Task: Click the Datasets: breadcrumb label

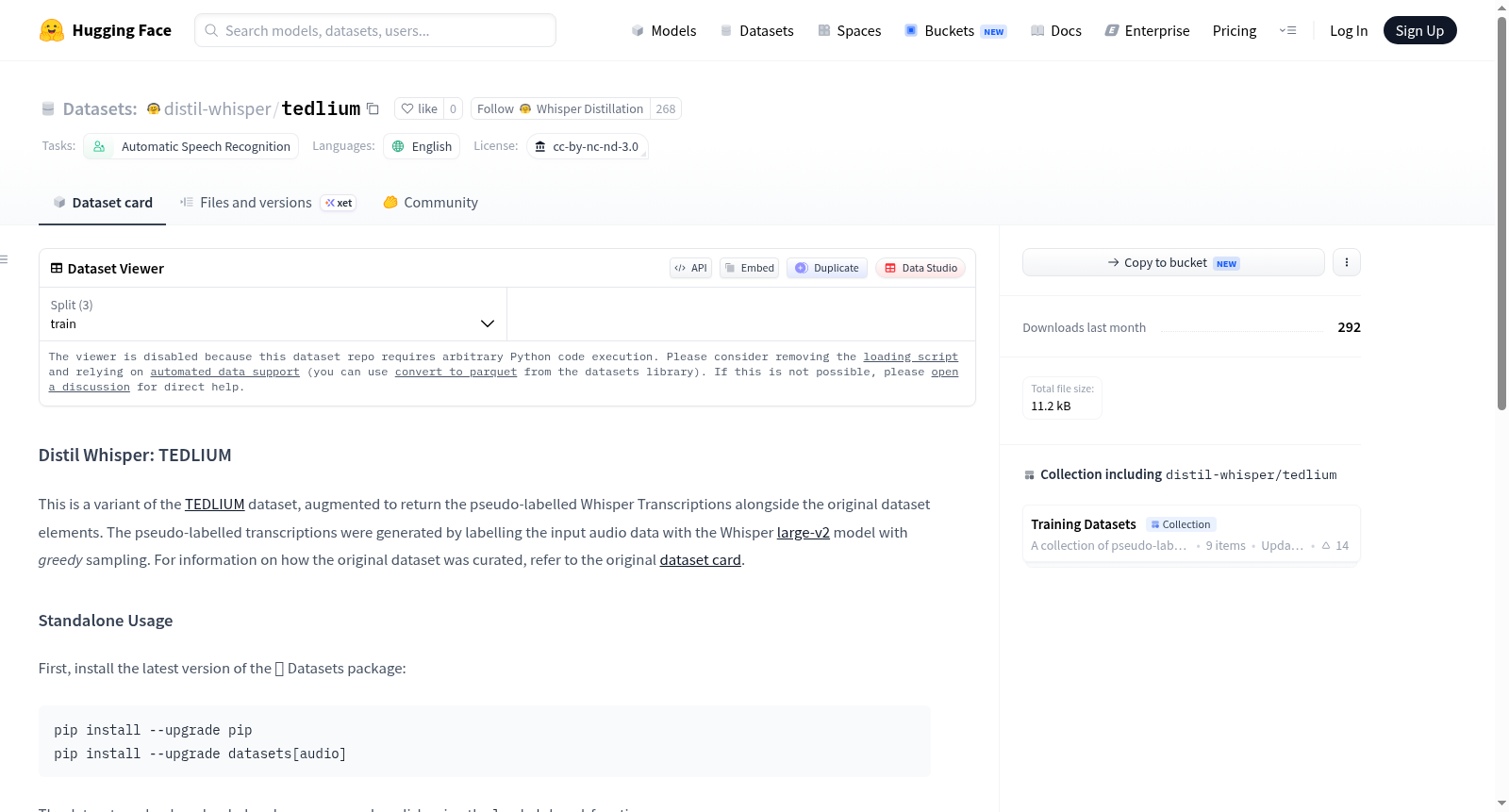Action: point(100,109)
